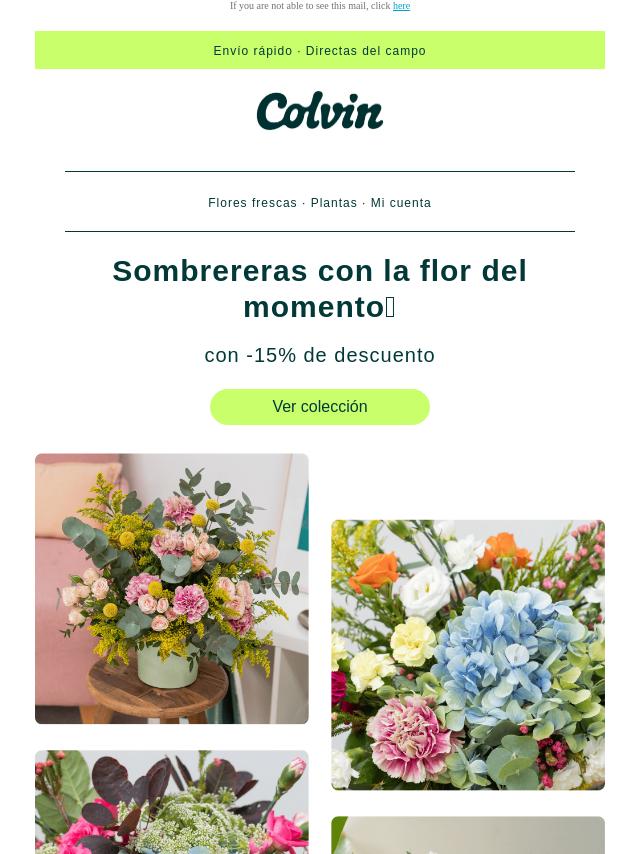Open the Flores frescas menu link
Screen dimensions: 640x854
tap(252, 203)
